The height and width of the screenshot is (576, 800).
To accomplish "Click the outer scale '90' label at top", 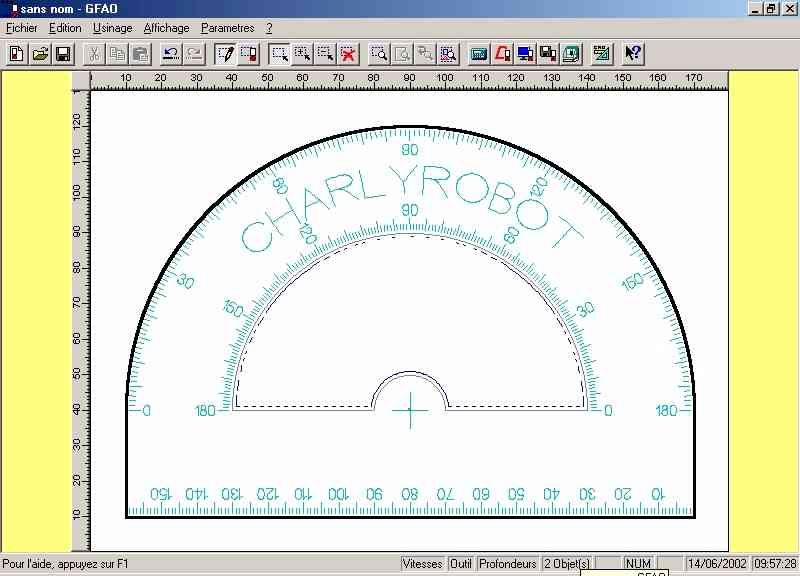I will tap(410, 150).
